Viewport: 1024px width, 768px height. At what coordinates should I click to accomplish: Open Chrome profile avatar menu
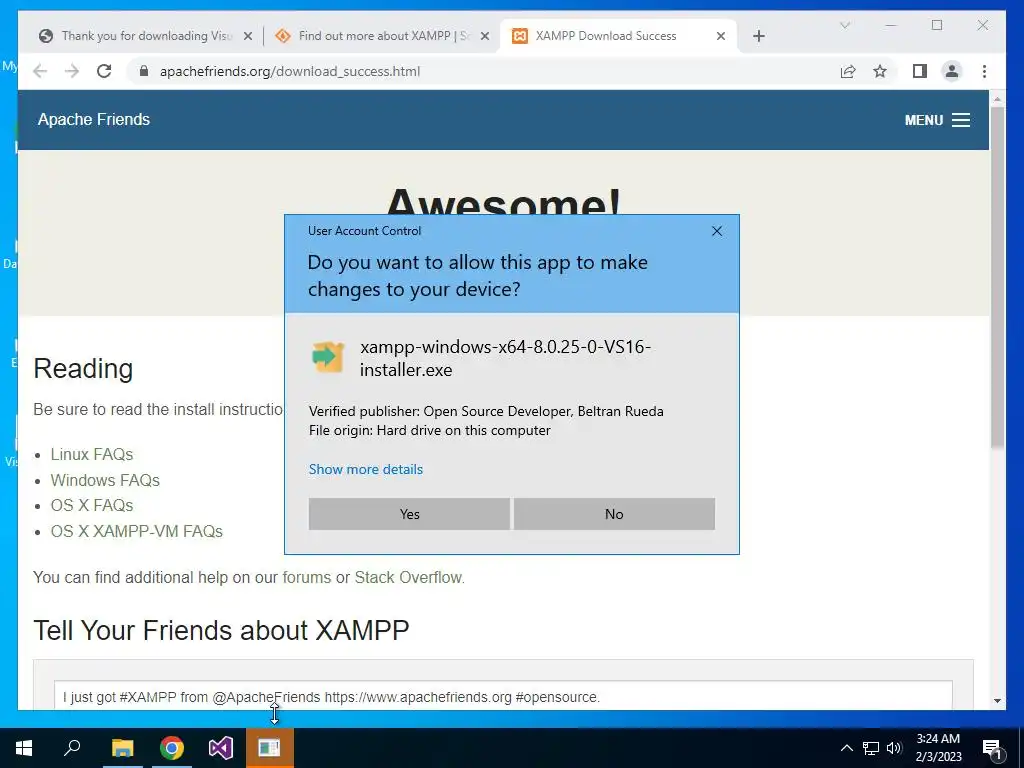coord(952,71)
